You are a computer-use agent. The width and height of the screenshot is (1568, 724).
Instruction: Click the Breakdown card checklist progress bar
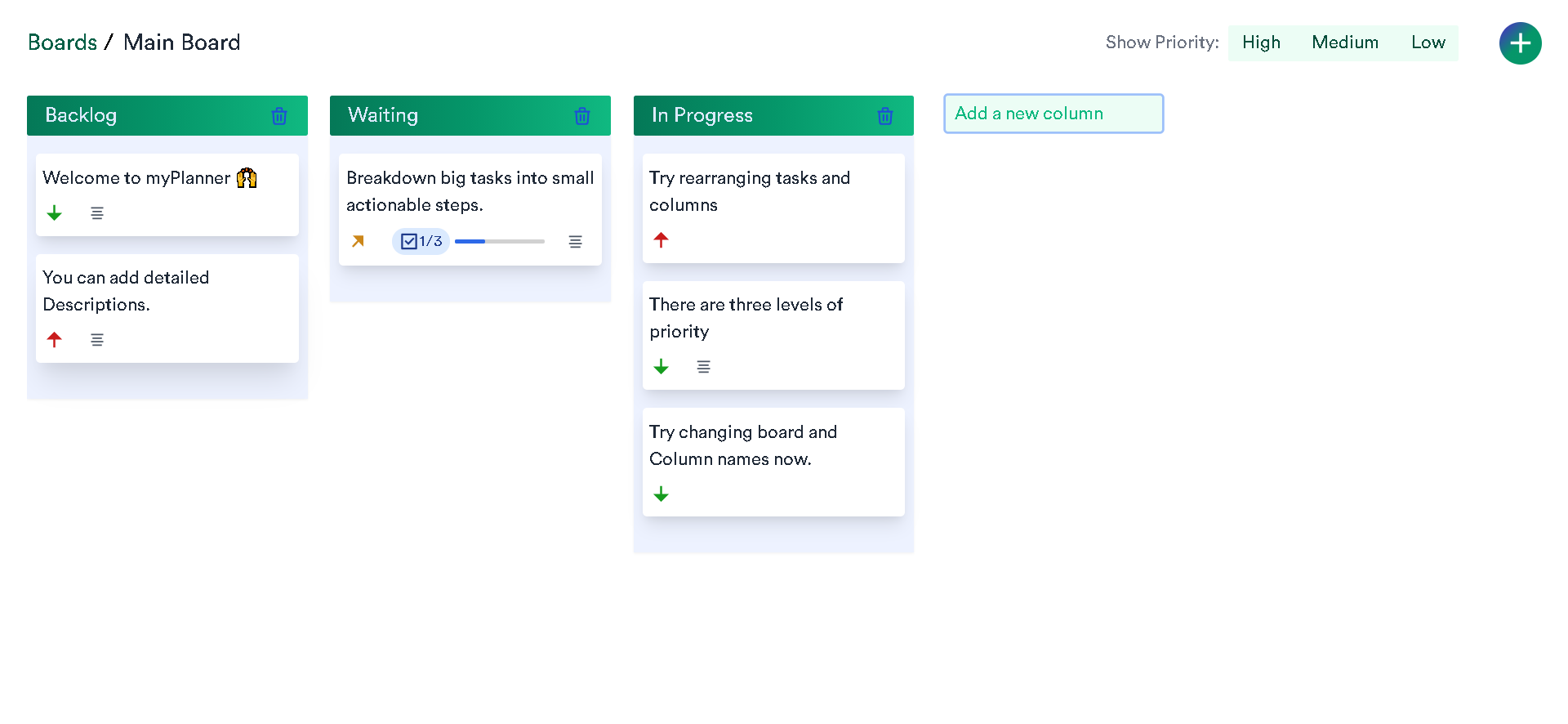[x=499, y=242]
